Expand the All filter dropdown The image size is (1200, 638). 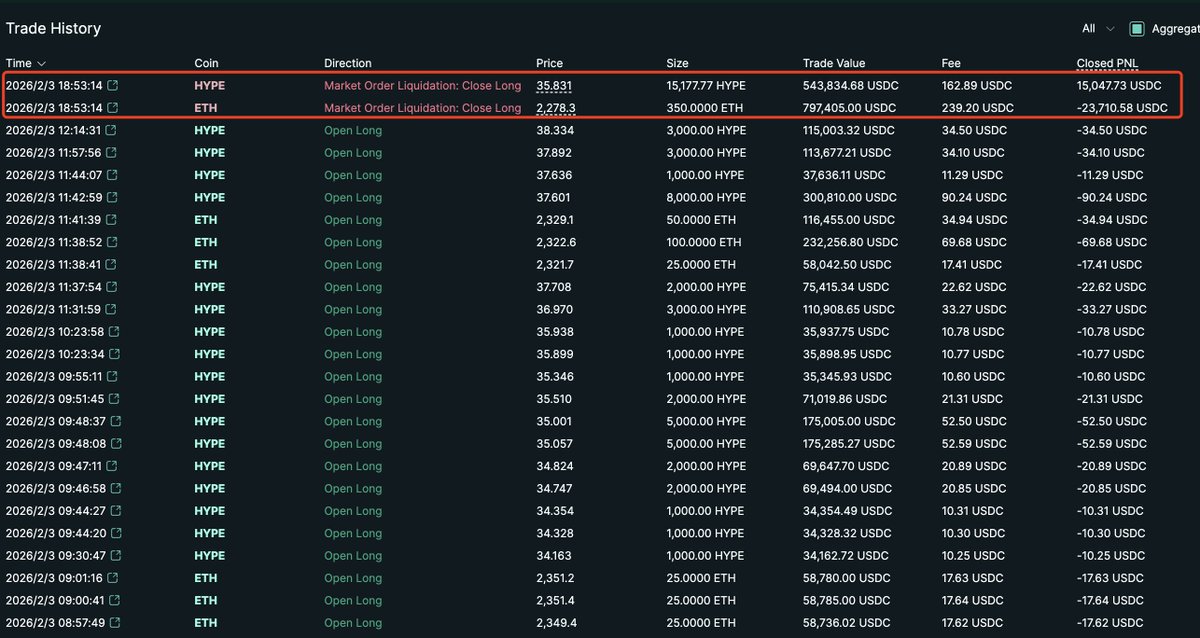point(1098,29)
